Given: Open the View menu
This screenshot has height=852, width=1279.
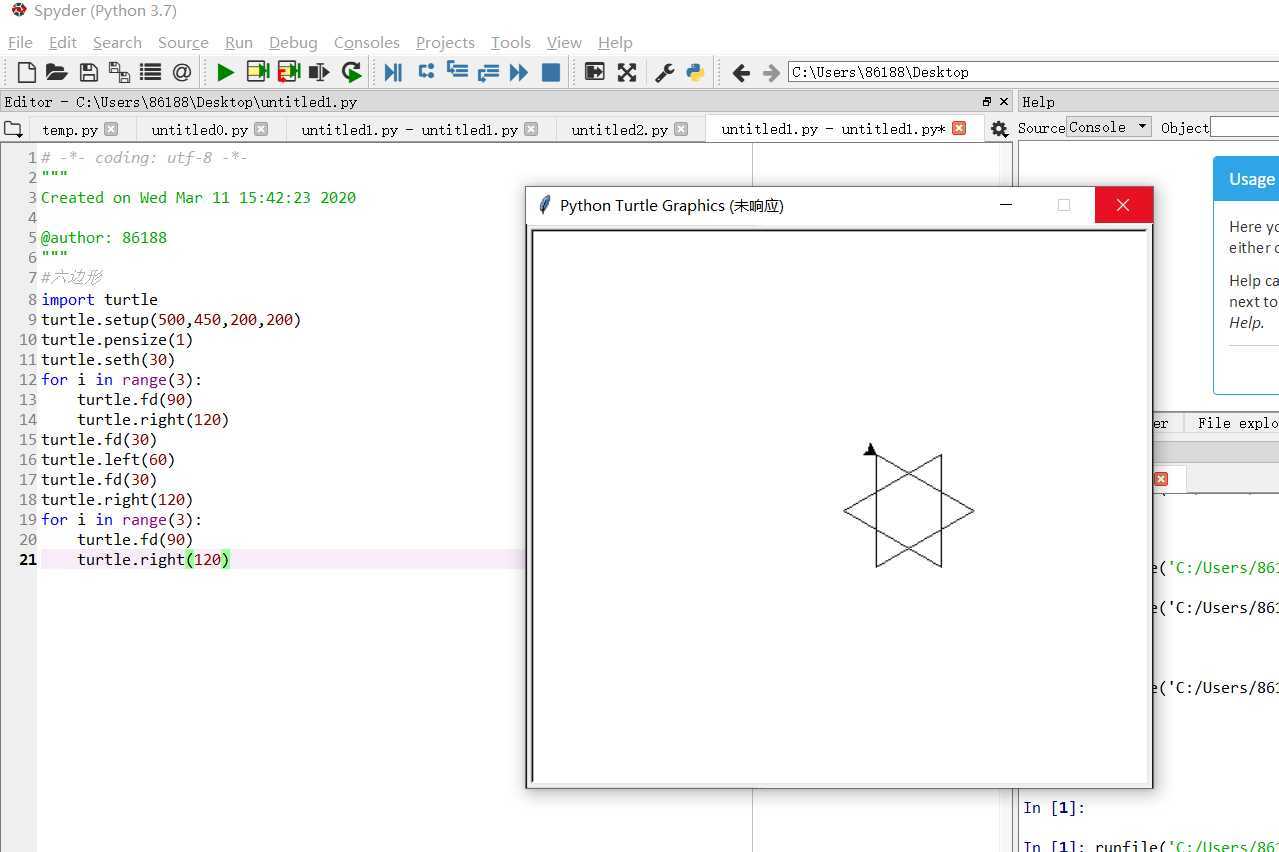Looking at the screenshot, I should tap(564, 42).
